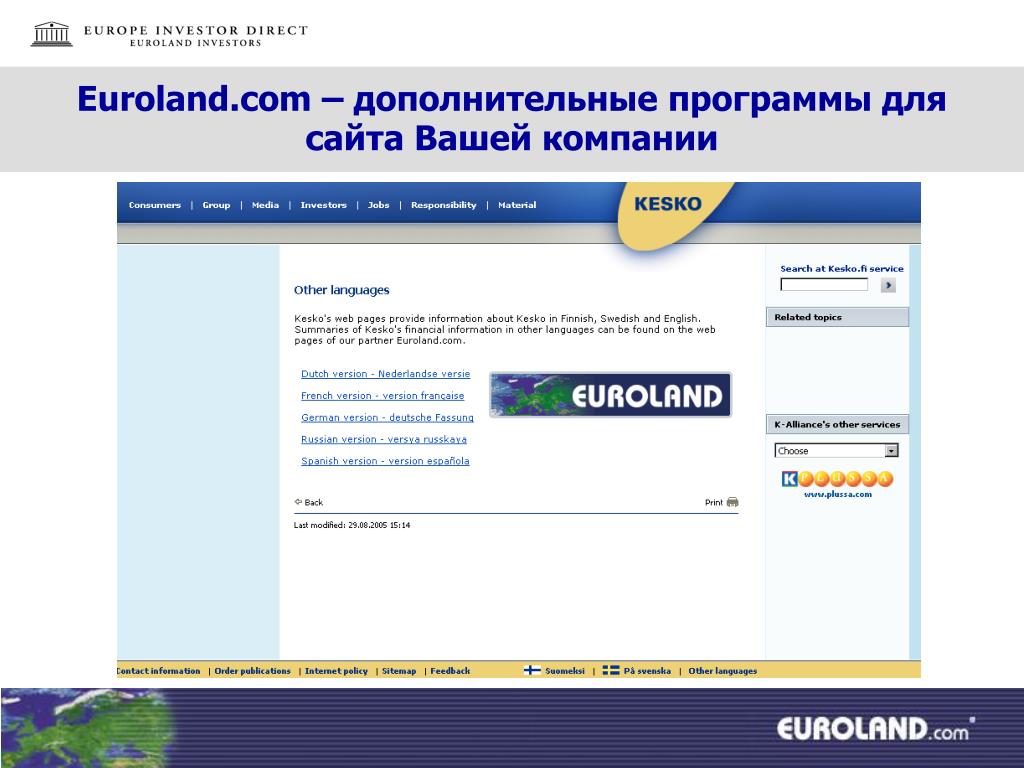Click the Finnish flag icon

tap(532, 670)
